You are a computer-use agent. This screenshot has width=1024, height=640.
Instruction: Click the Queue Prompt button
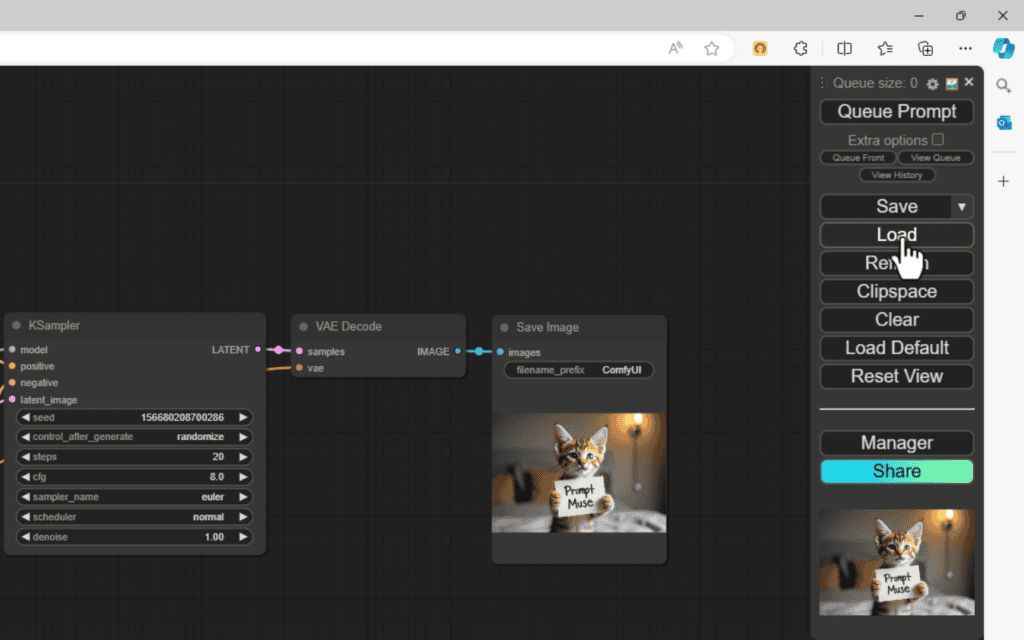(896, 111)
